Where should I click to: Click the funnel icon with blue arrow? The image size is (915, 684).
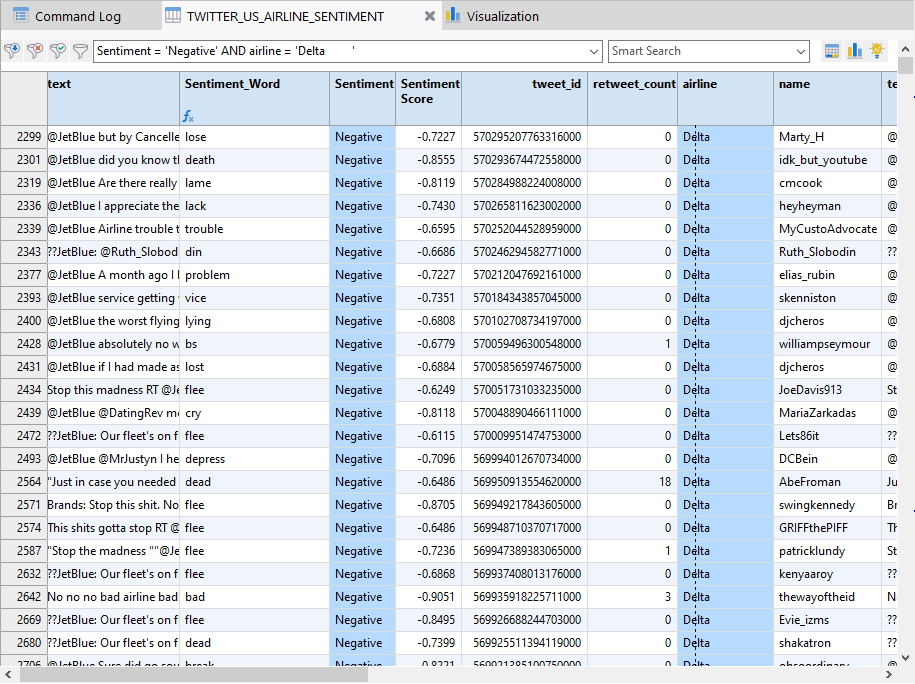click(x=12, y=51)
